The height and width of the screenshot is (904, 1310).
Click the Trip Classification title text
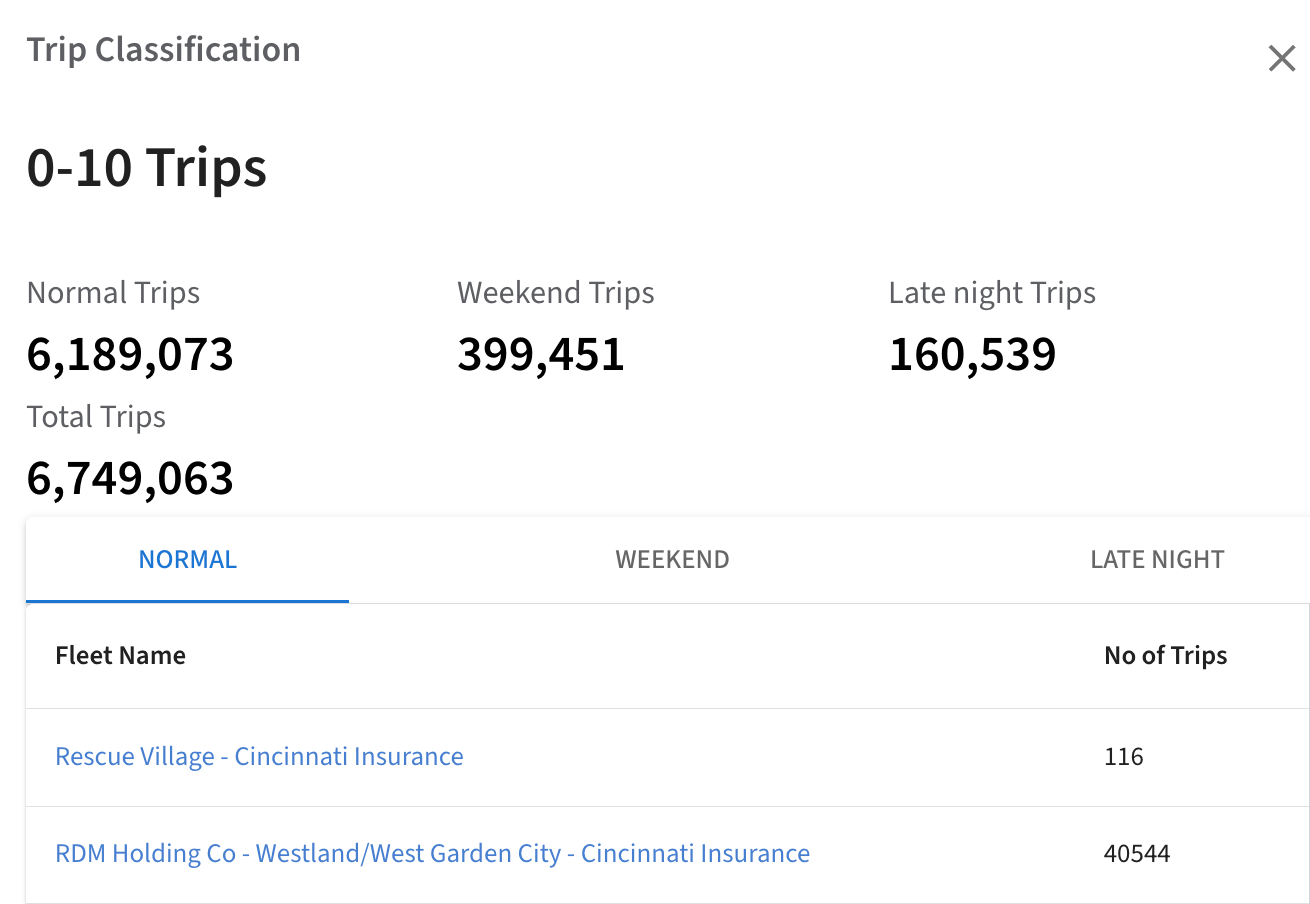(x=163, y=50)
